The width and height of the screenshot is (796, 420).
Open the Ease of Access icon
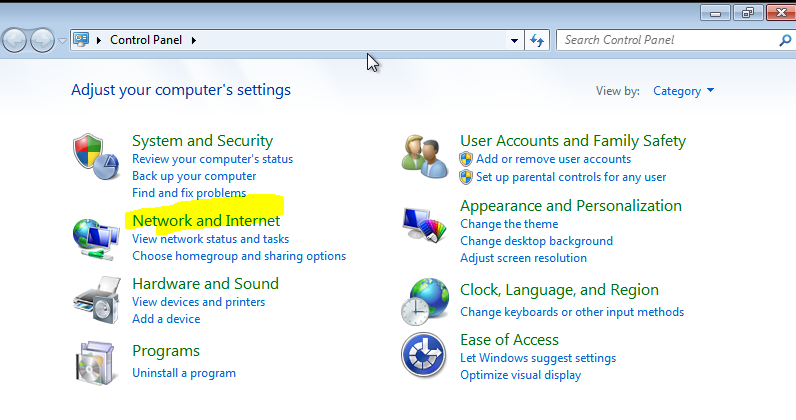coord(423,355)
